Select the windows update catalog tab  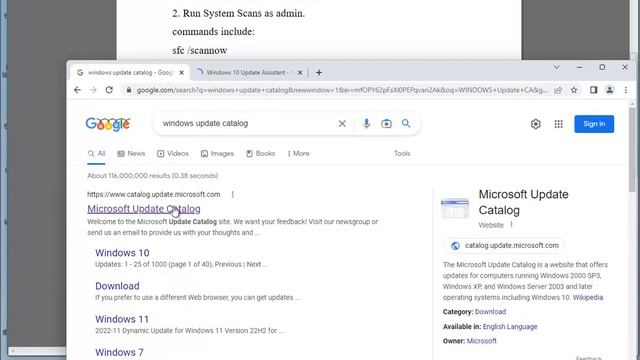[130, 73]
